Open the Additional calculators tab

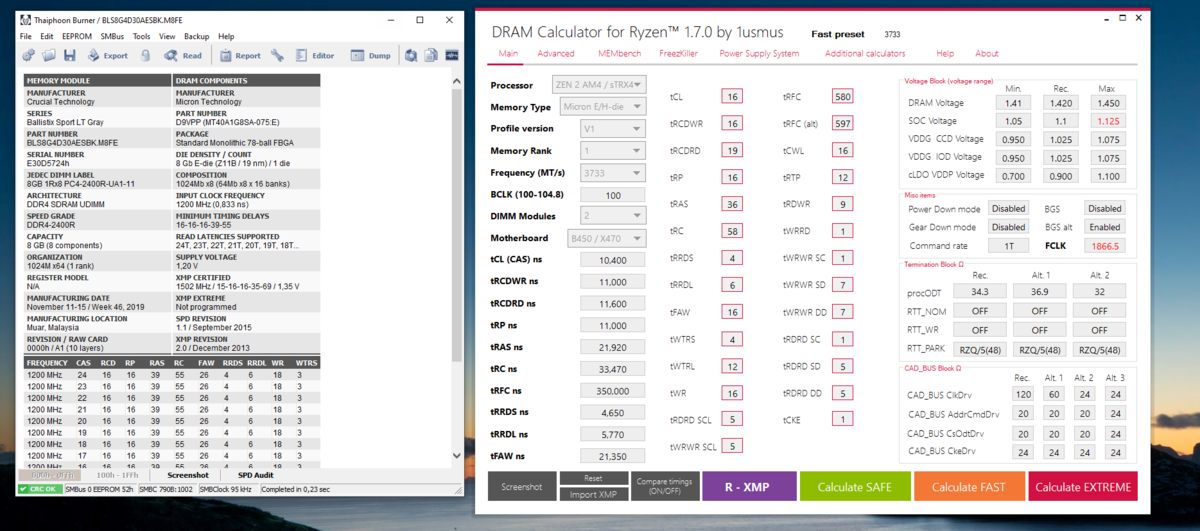pos(865,53)
